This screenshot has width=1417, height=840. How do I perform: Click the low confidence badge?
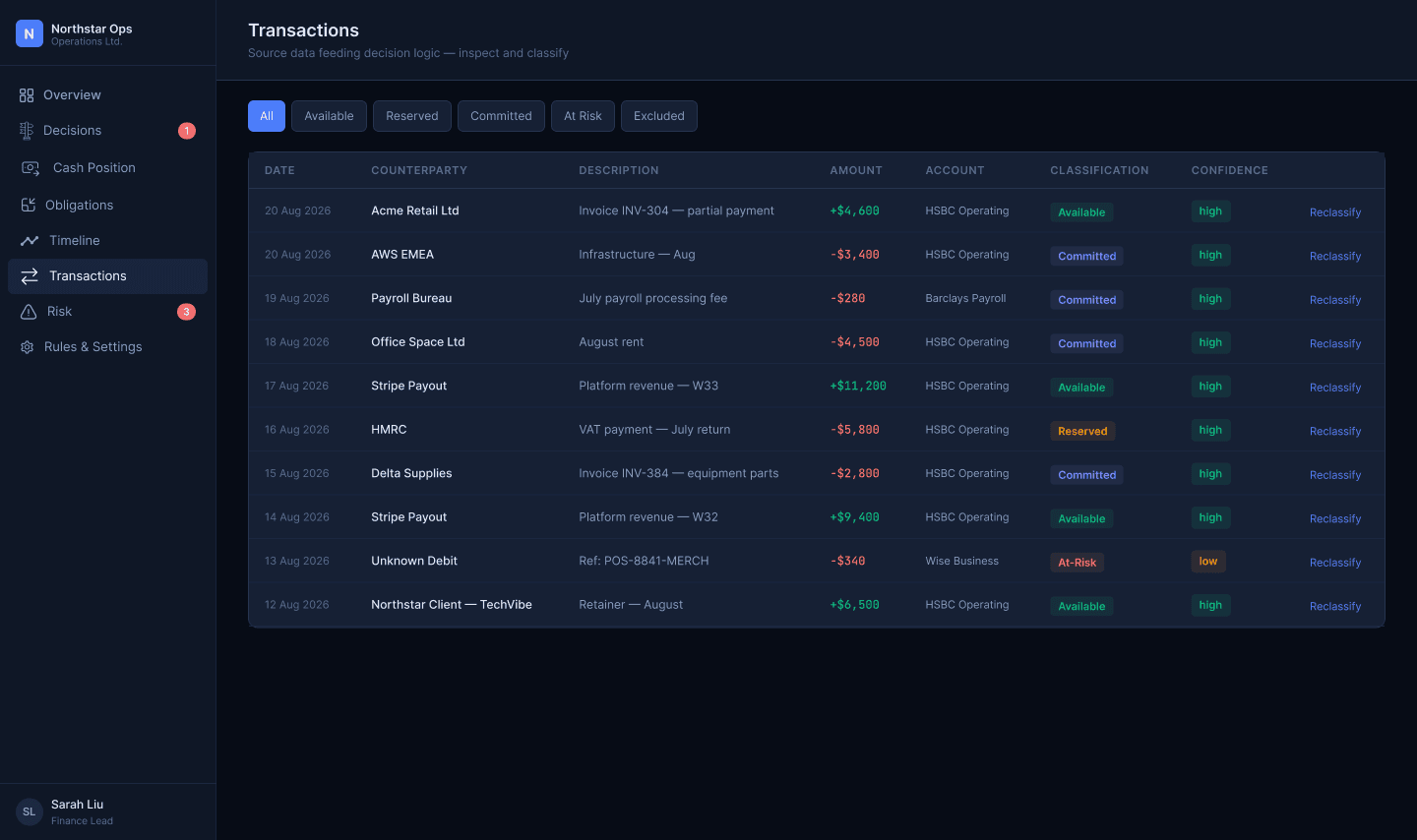(x=1208, y=562)
